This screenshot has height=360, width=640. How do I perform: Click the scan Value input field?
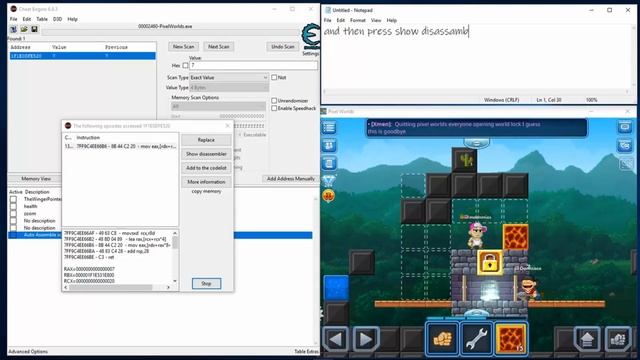253,65
